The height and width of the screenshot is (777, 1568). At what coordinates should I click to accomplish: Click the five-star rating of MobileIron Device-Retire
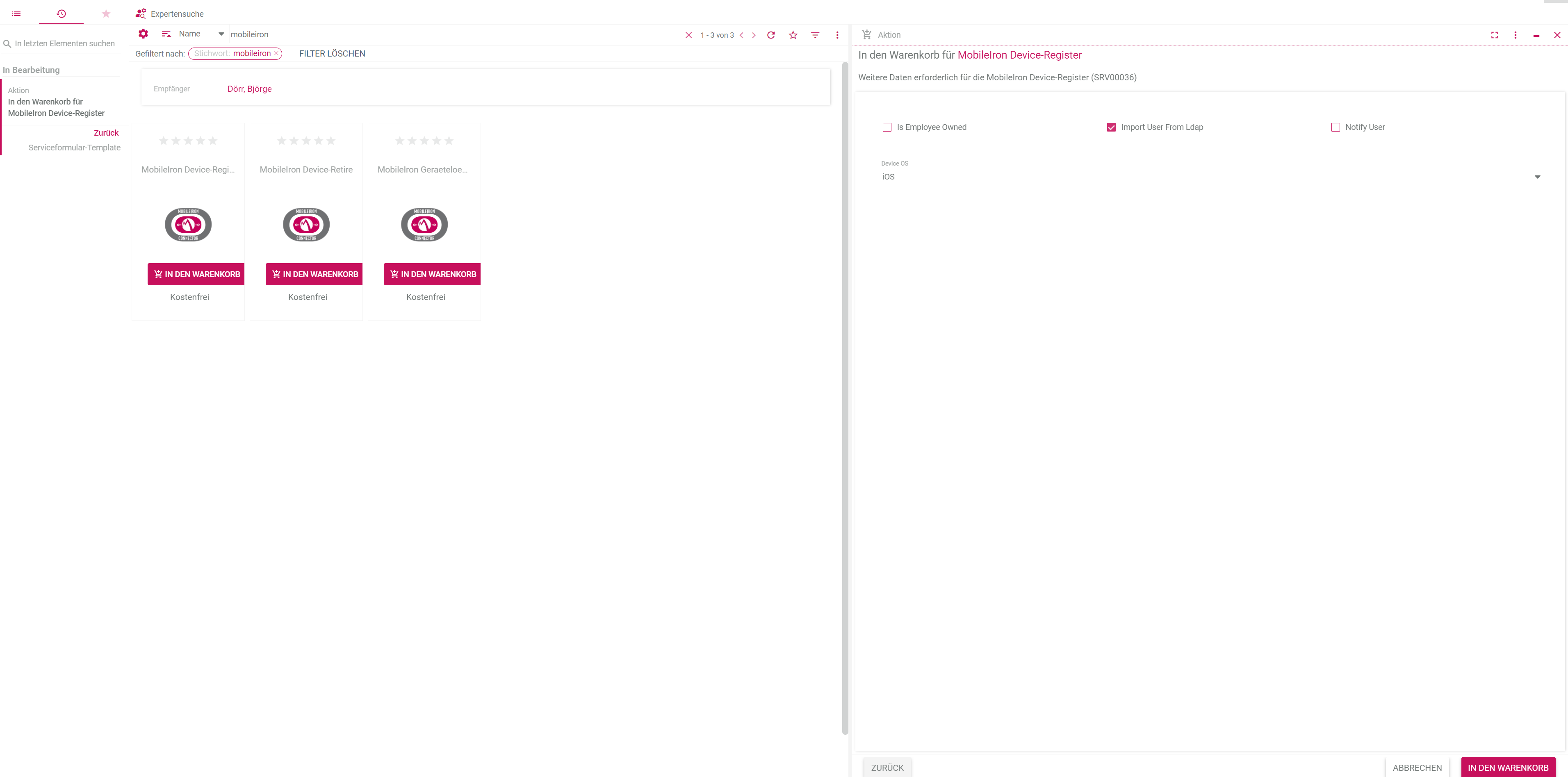(306, 141)
